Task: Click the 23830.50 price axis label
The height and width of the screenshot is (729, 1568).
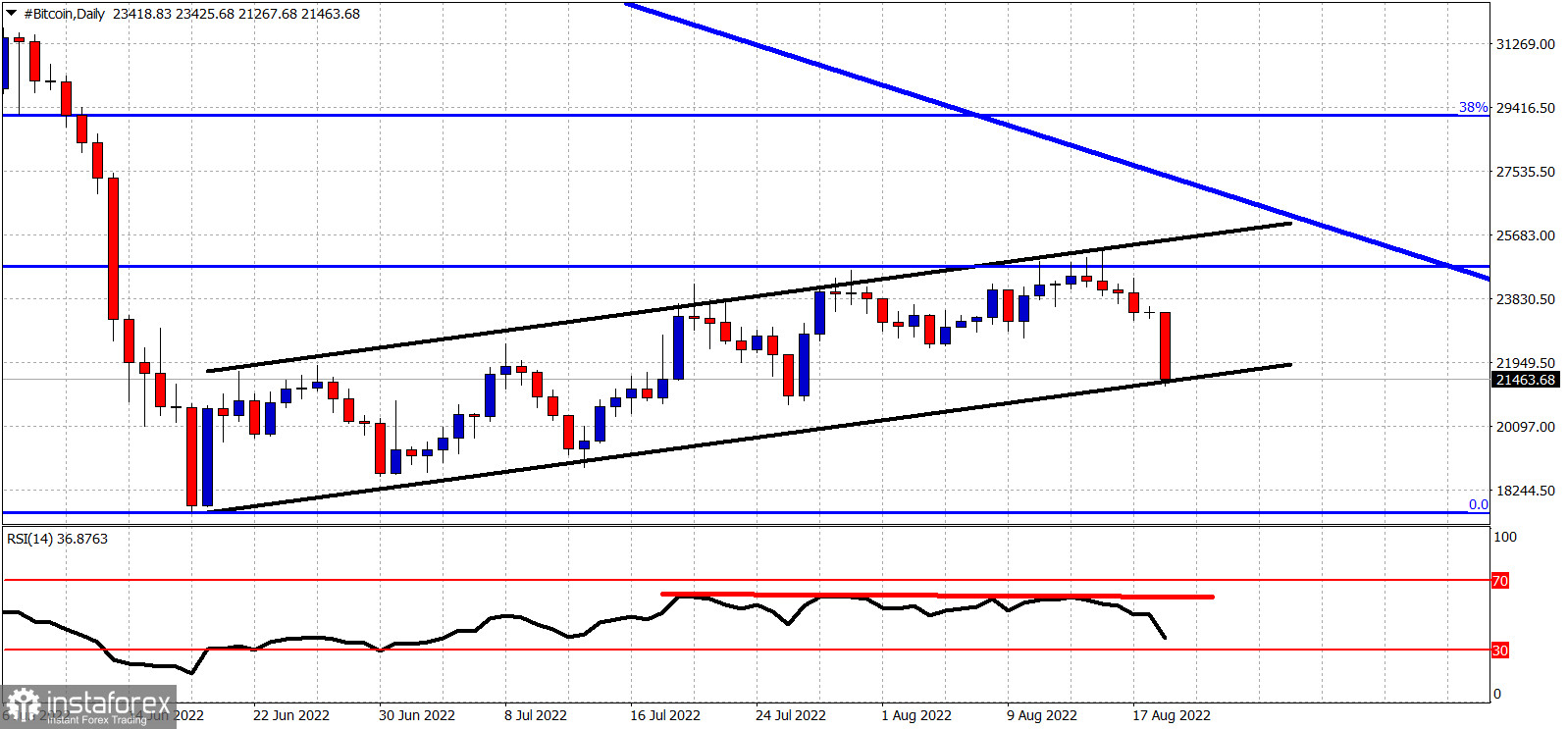Action: click(1525, 299)
